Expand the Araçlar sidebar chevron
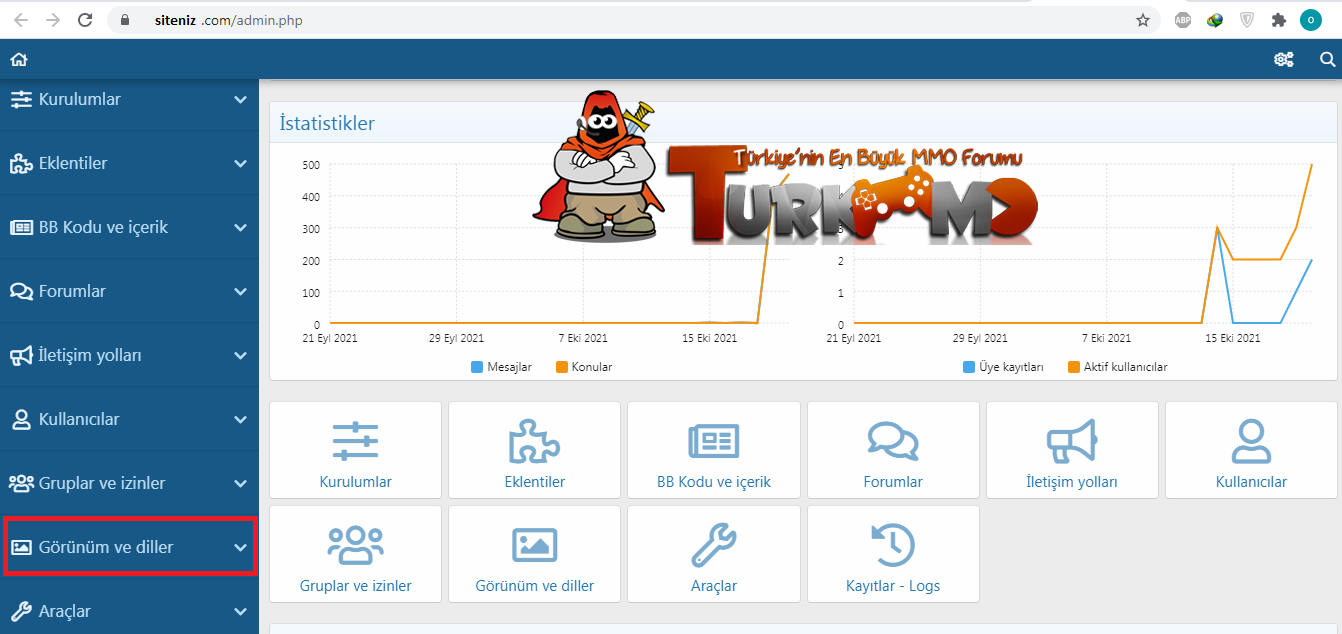 click(240, 611)
